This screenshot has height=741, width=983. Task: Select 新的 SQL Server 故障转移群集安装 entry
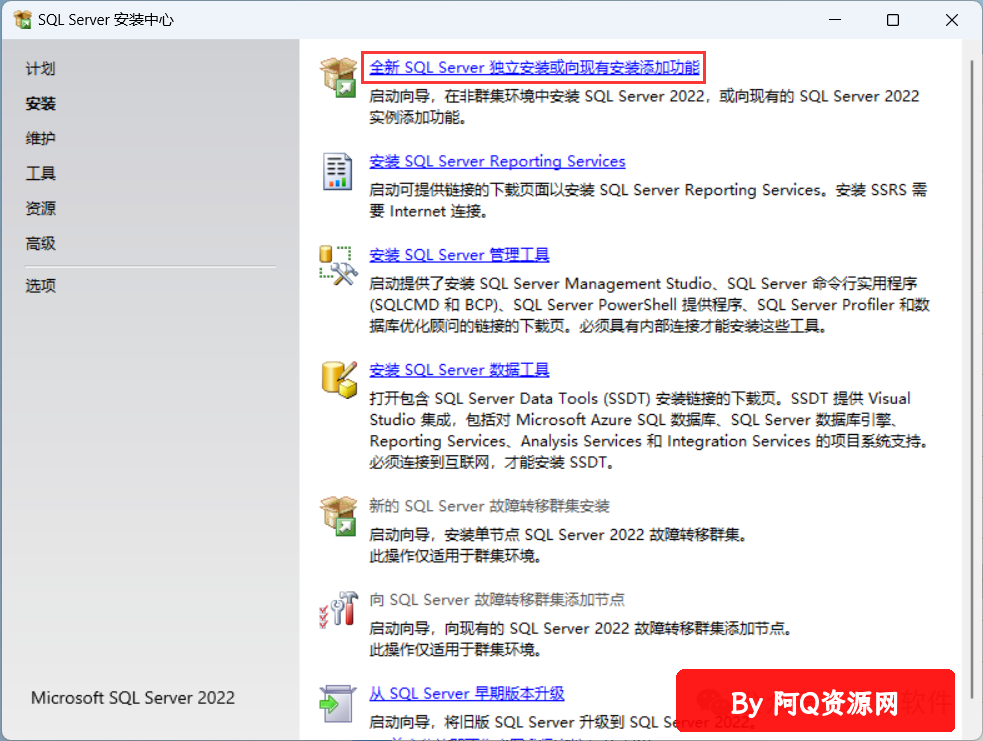[x=489, y=506]
